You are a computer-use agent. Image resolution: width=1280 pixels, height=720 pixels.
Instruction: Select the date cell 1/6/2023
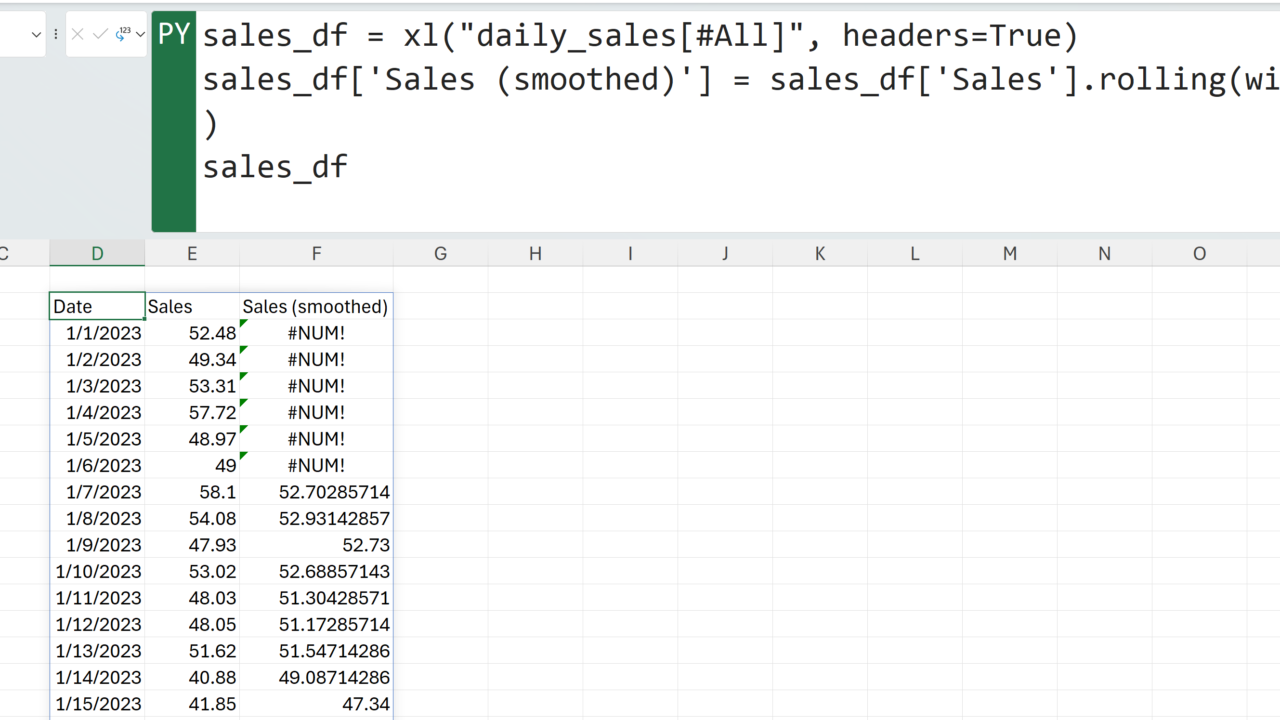tap(97, 466)
